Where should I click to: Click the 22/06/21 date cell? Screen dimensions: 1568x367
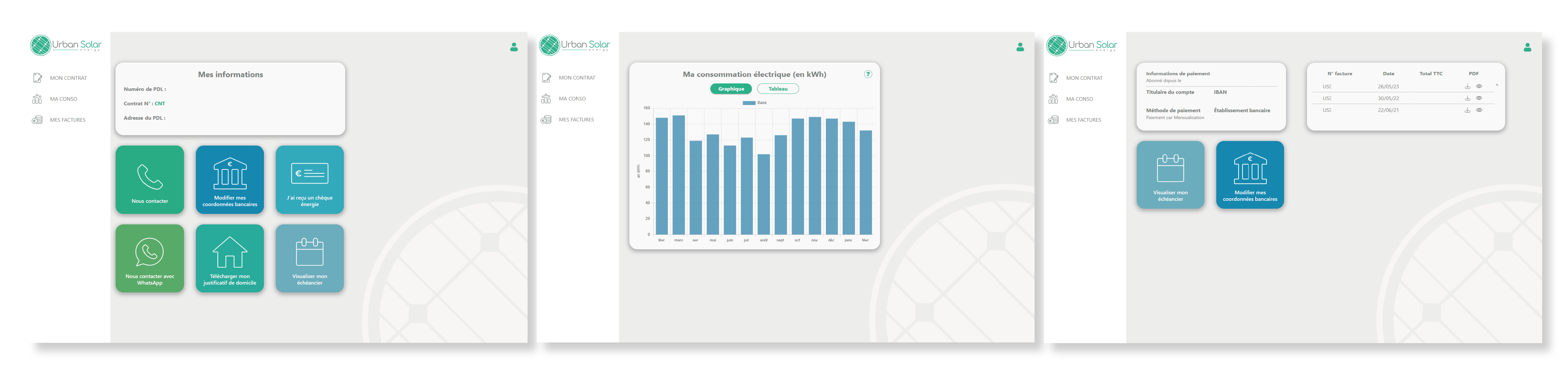(1389, 110)
